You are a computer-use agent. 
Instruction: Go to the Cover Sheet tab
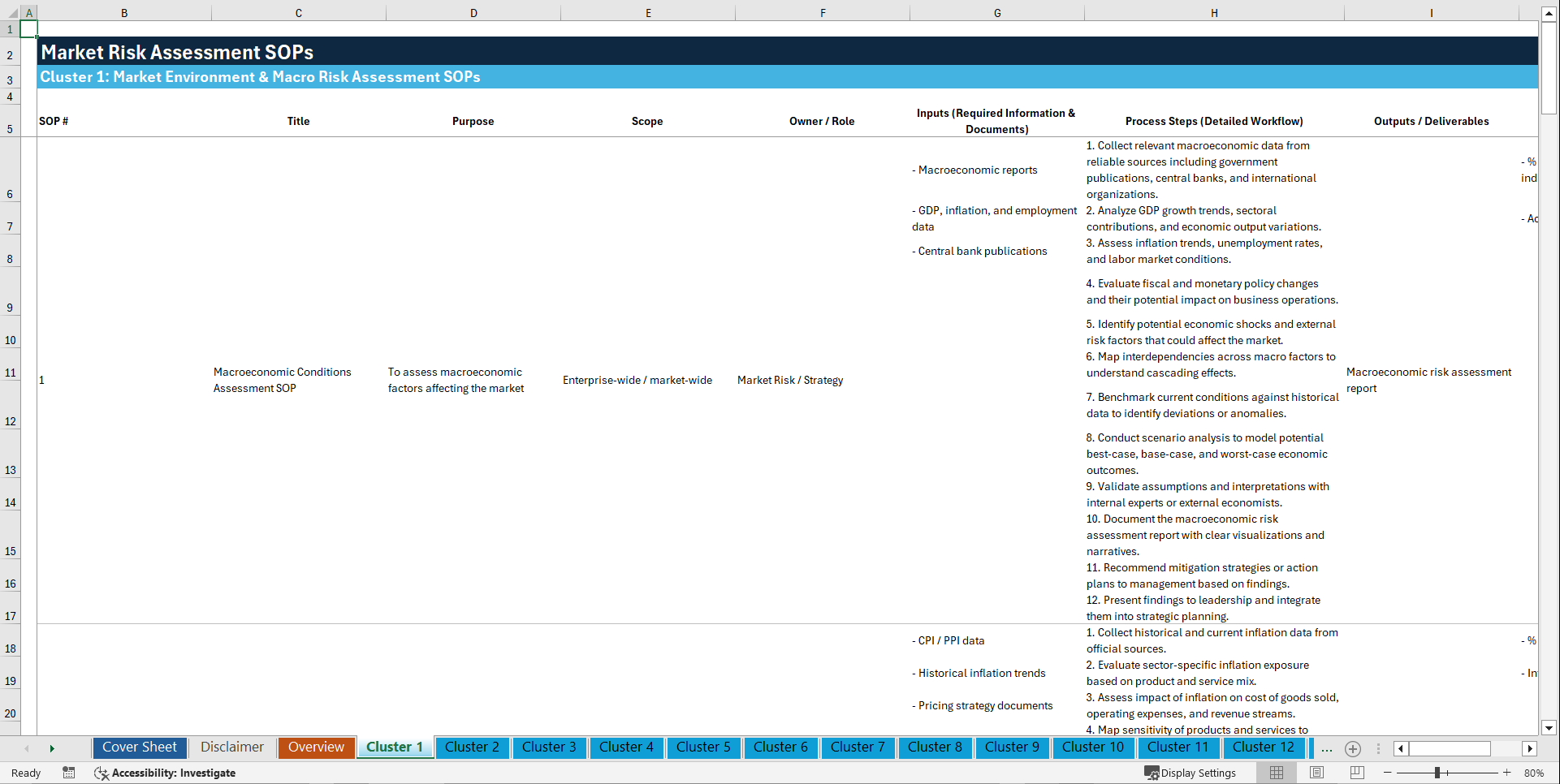(139, 747)
